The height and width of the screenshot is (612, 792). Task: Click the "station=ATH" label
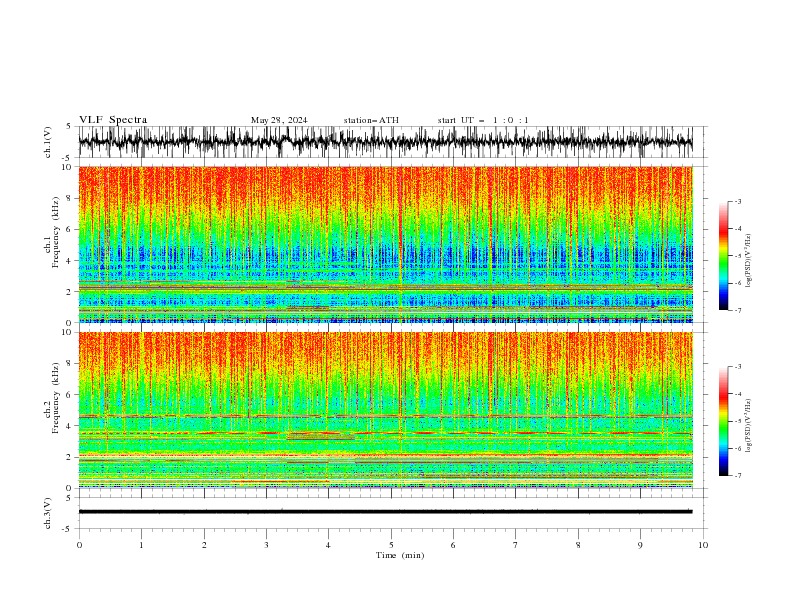(x=371, y=120)
